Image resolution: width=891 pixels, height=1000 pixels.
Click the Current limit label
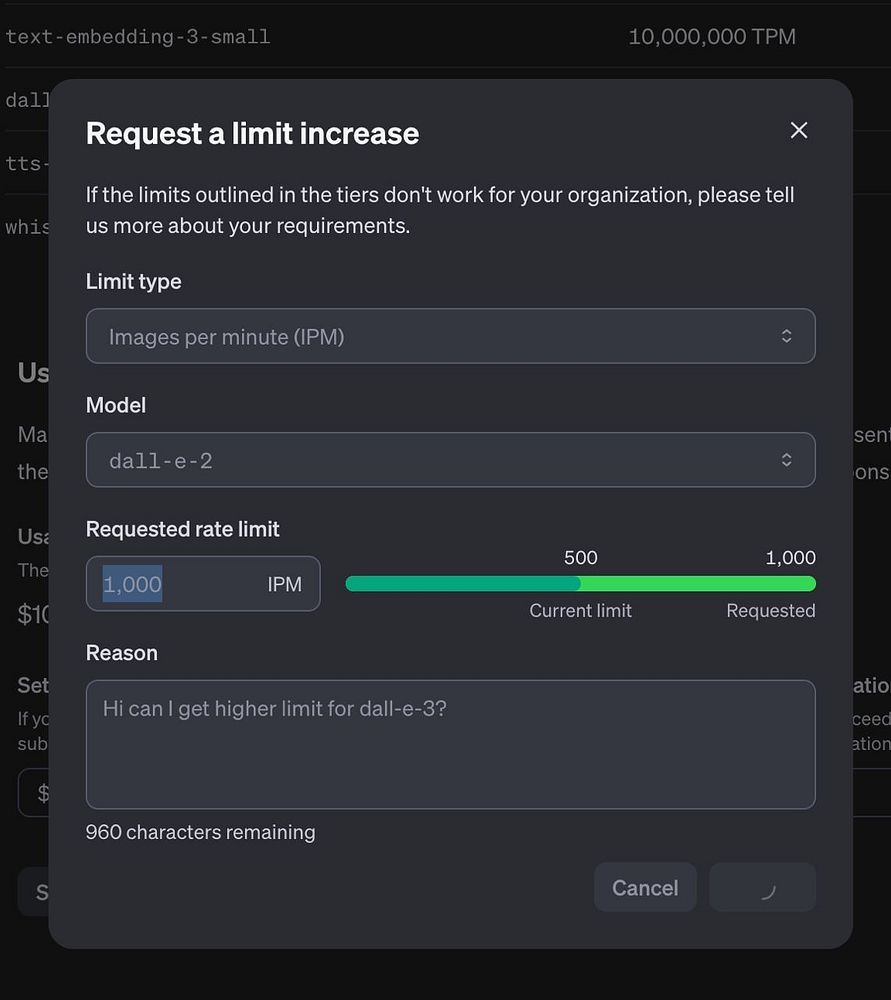580,611
